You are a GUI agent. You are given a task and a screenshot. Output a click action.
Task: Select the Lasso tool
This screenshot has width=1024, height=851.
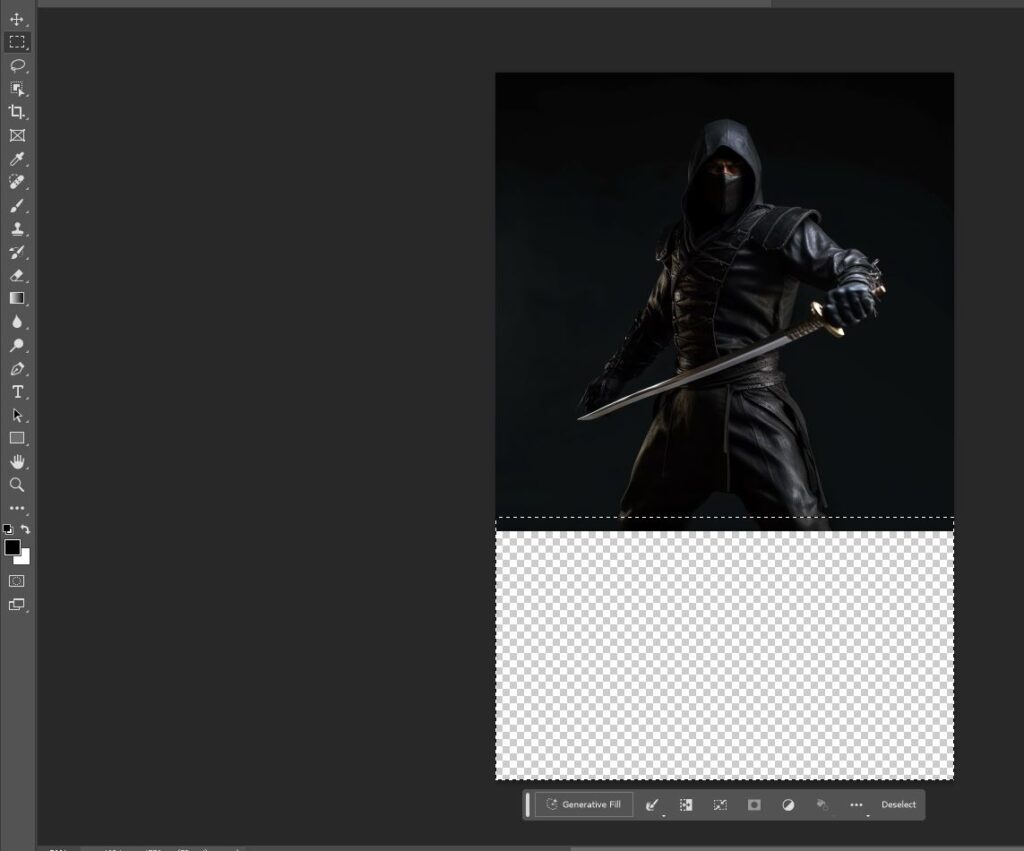[17, 65]
